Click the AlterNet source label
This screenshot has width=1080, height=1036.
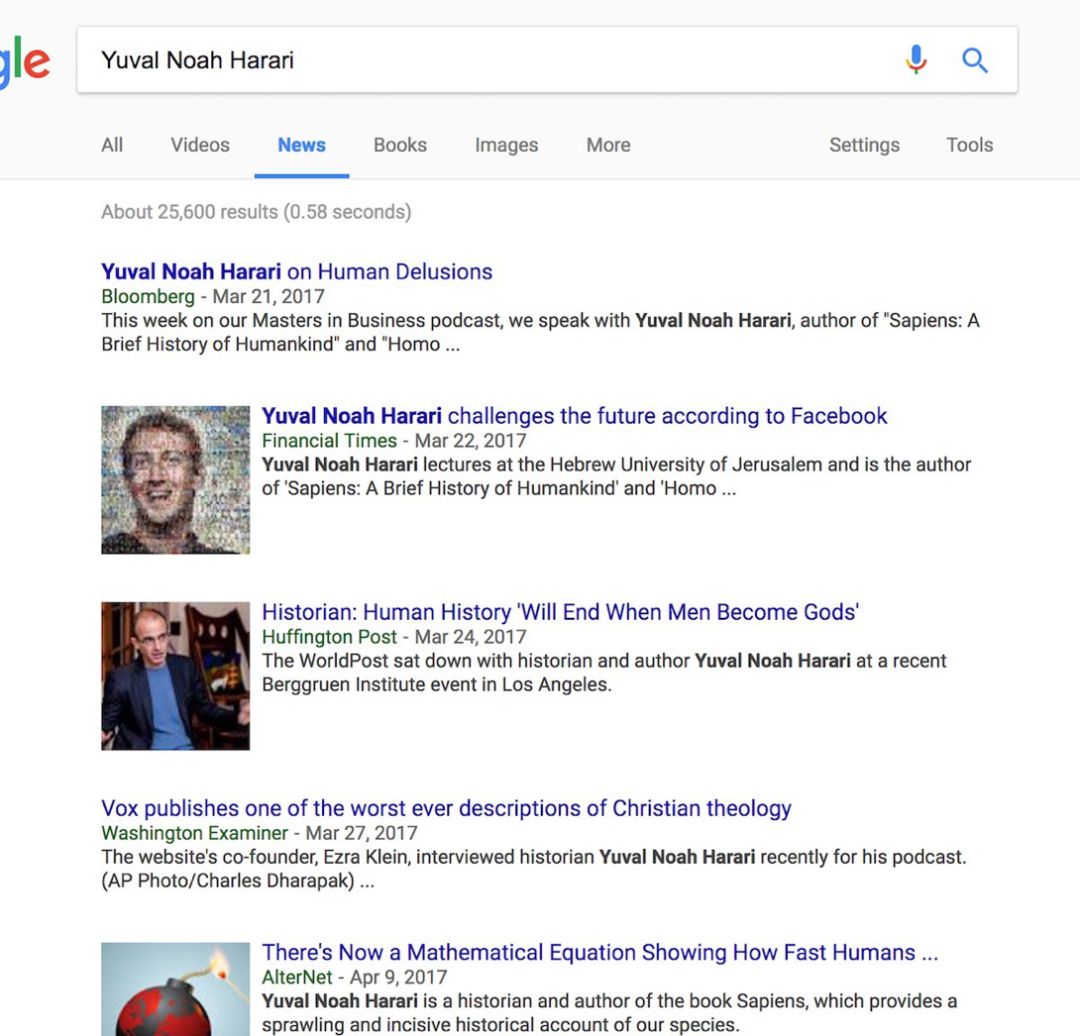tap(297, 977)
